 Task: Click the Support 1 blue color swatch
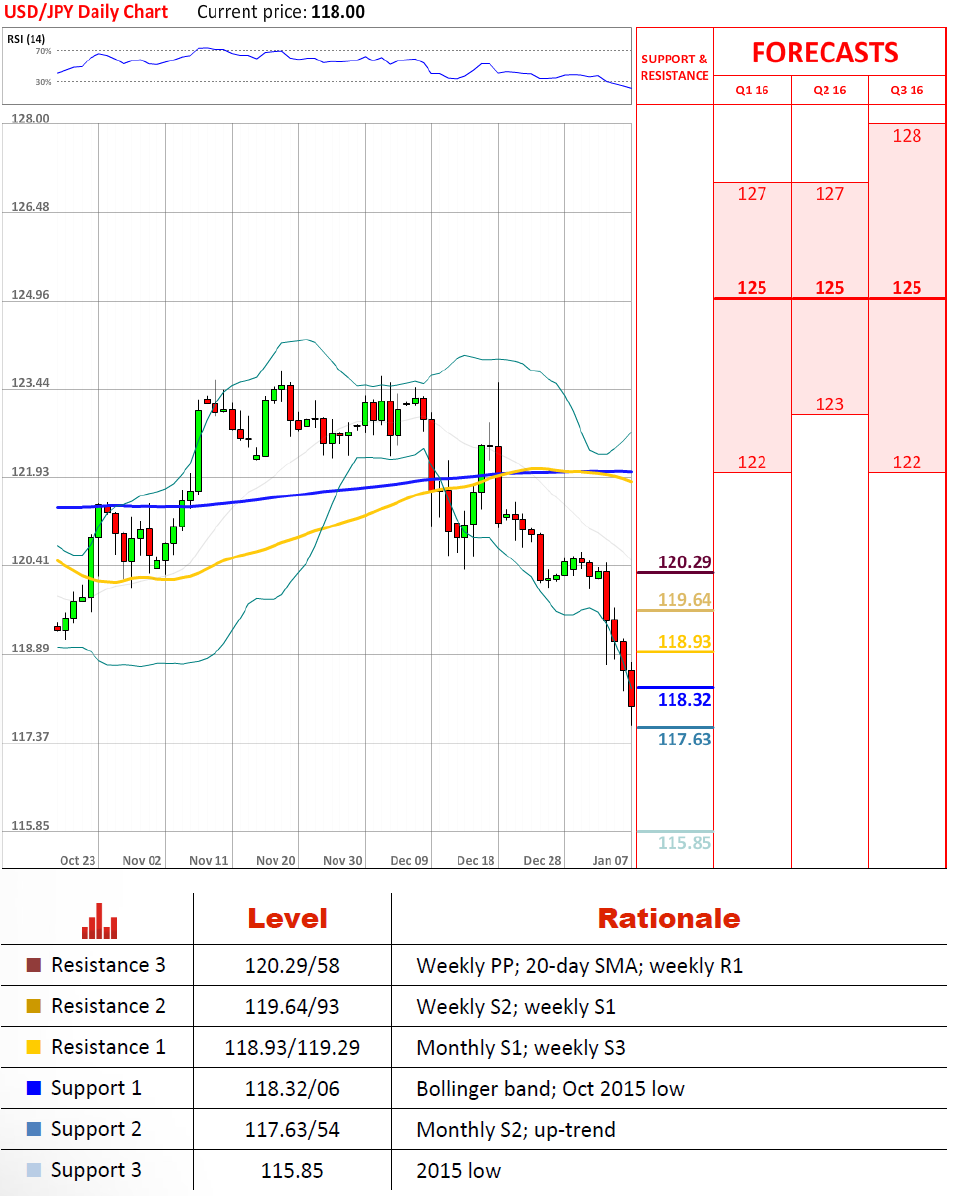pyautogui.click(x=34, y=1088)
